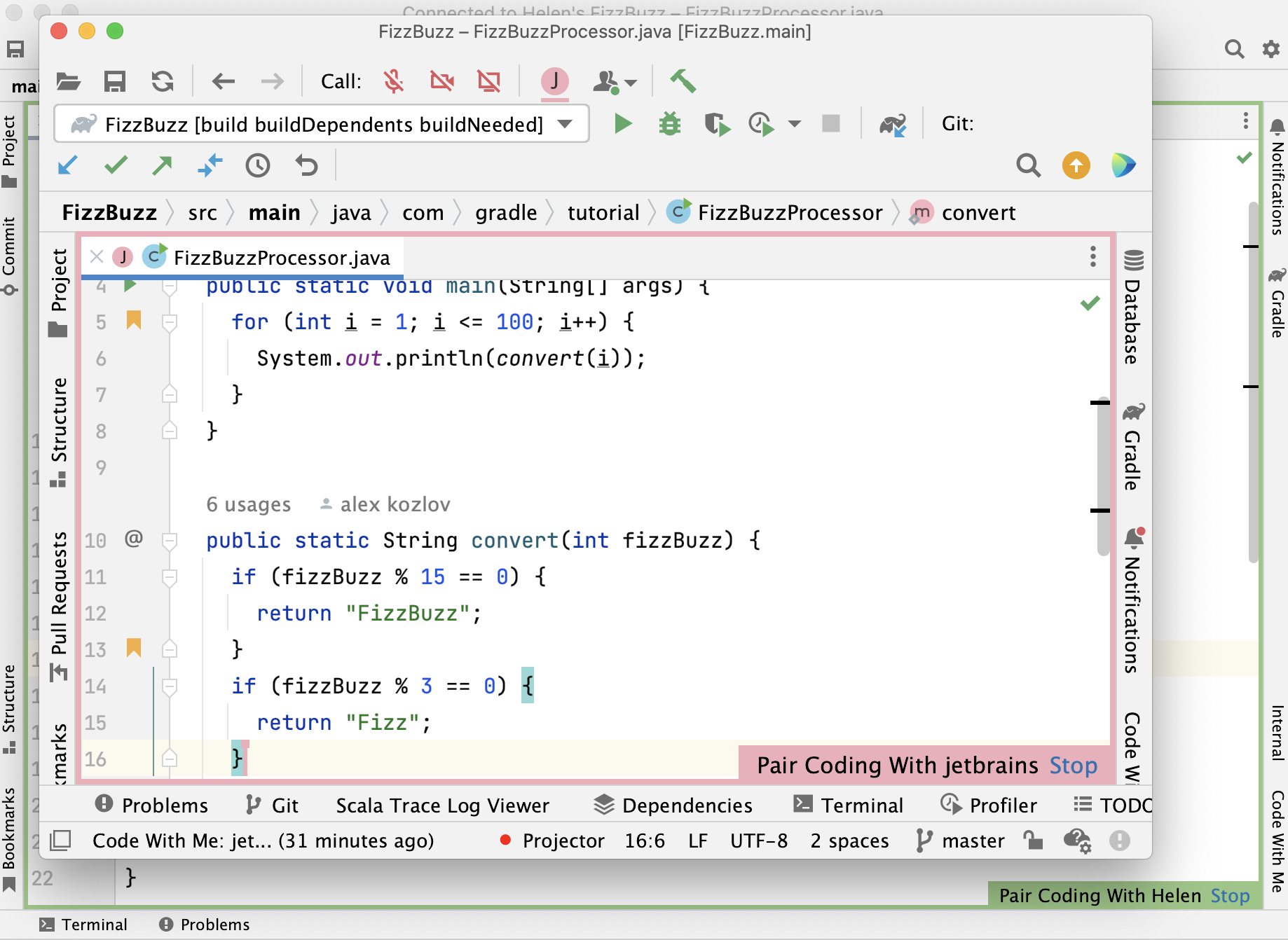Run FizzBuzz with green play button
This screenshot has width=1288, height=940.
coord(622,124)
